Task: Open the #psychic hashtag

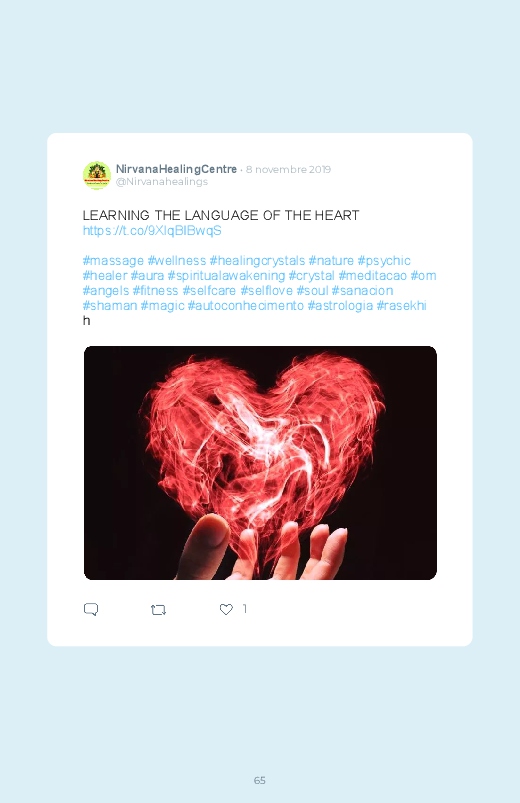Action: coord(384,261)
